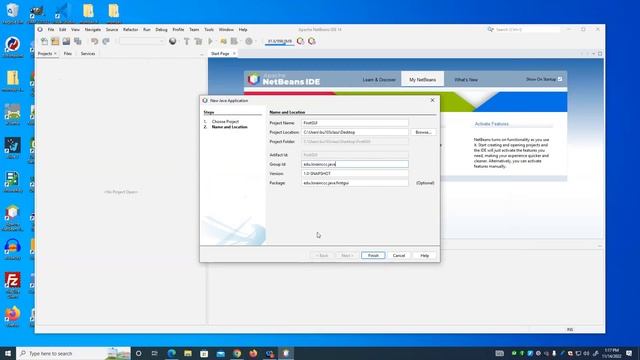Open the Navigate menu

click(x=93, y=30)
